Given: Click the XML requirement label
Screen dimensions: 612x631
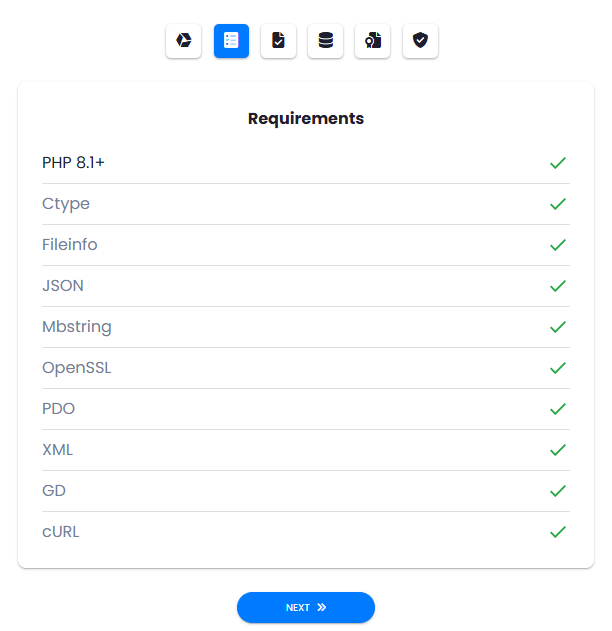Looking at the screenshot, I should point(58,450).
